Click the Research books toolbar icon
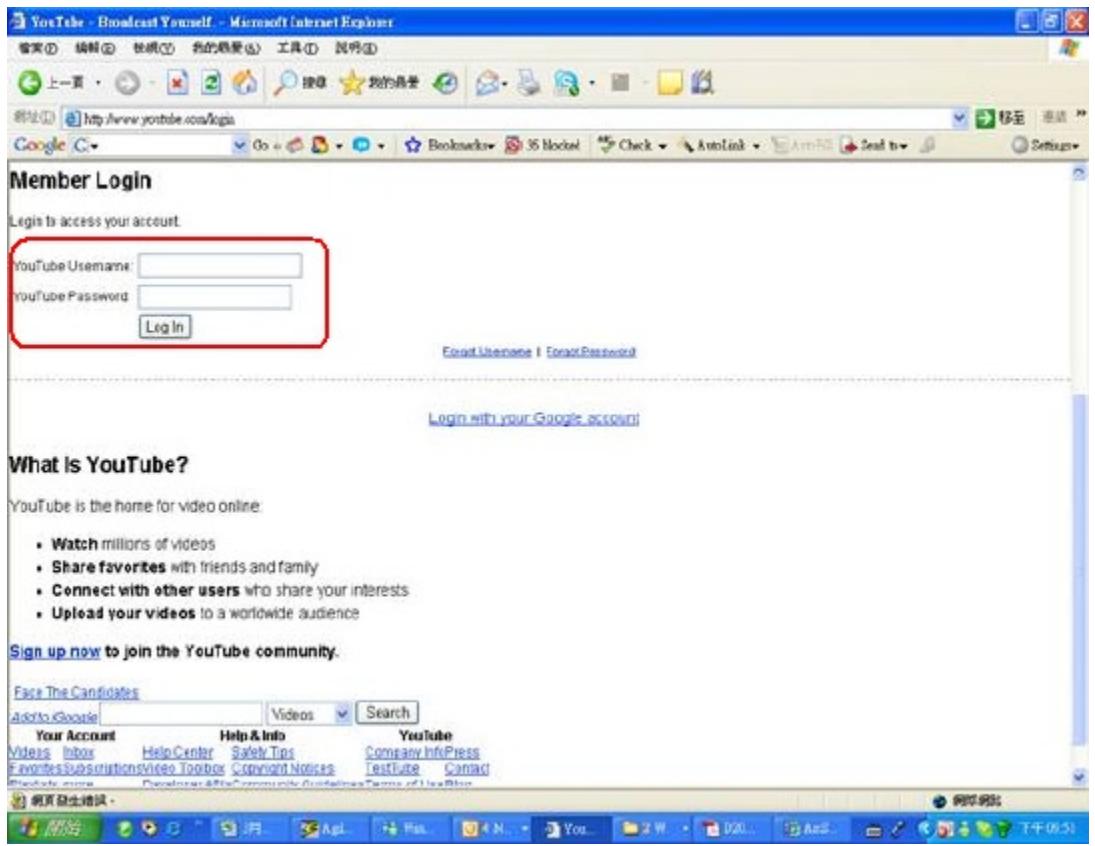 (703, 83)
